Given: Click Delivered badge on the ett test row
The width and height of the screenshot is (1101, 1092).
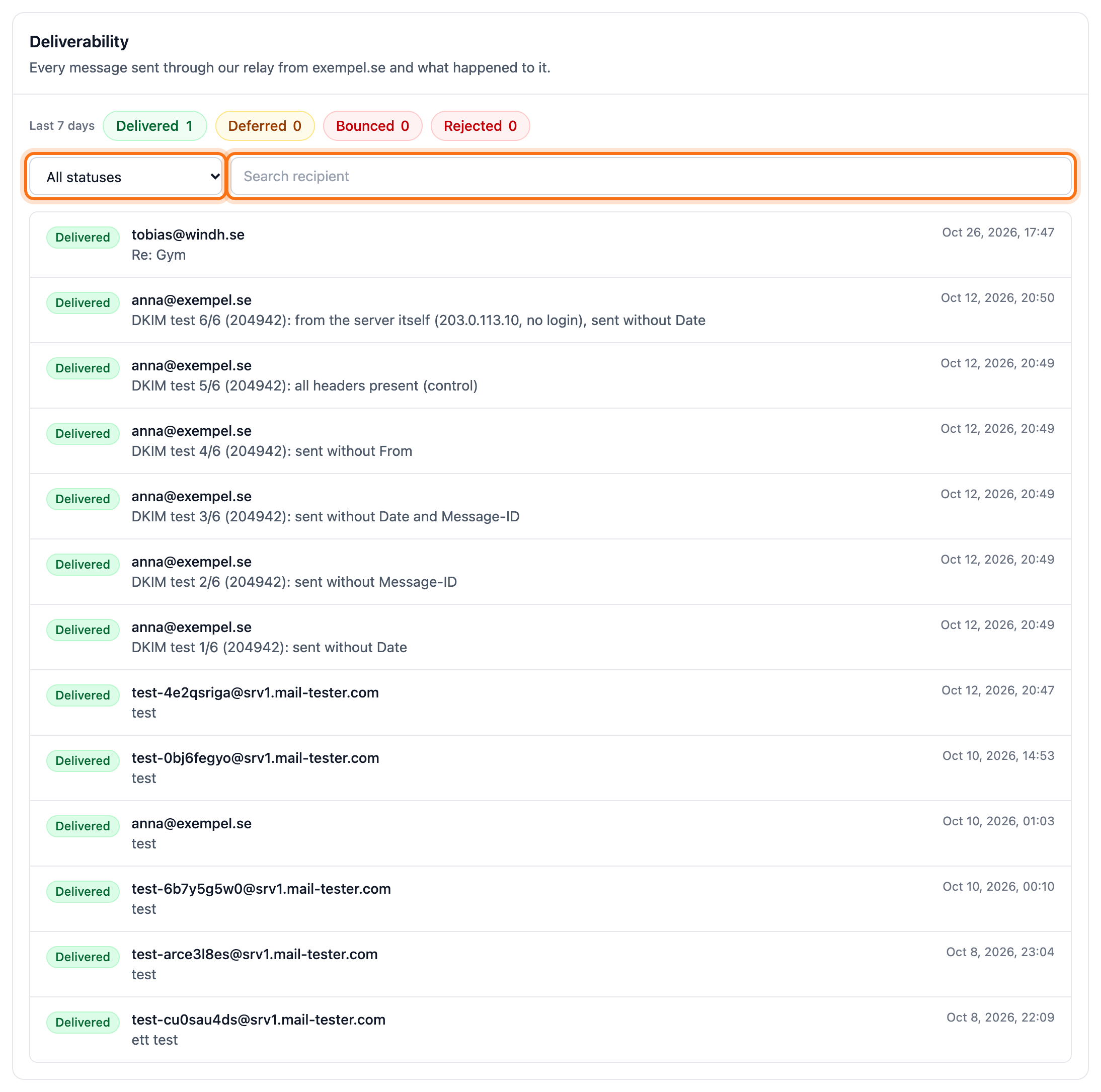Looking at the screenshot, I should (x=83, y=1022).
